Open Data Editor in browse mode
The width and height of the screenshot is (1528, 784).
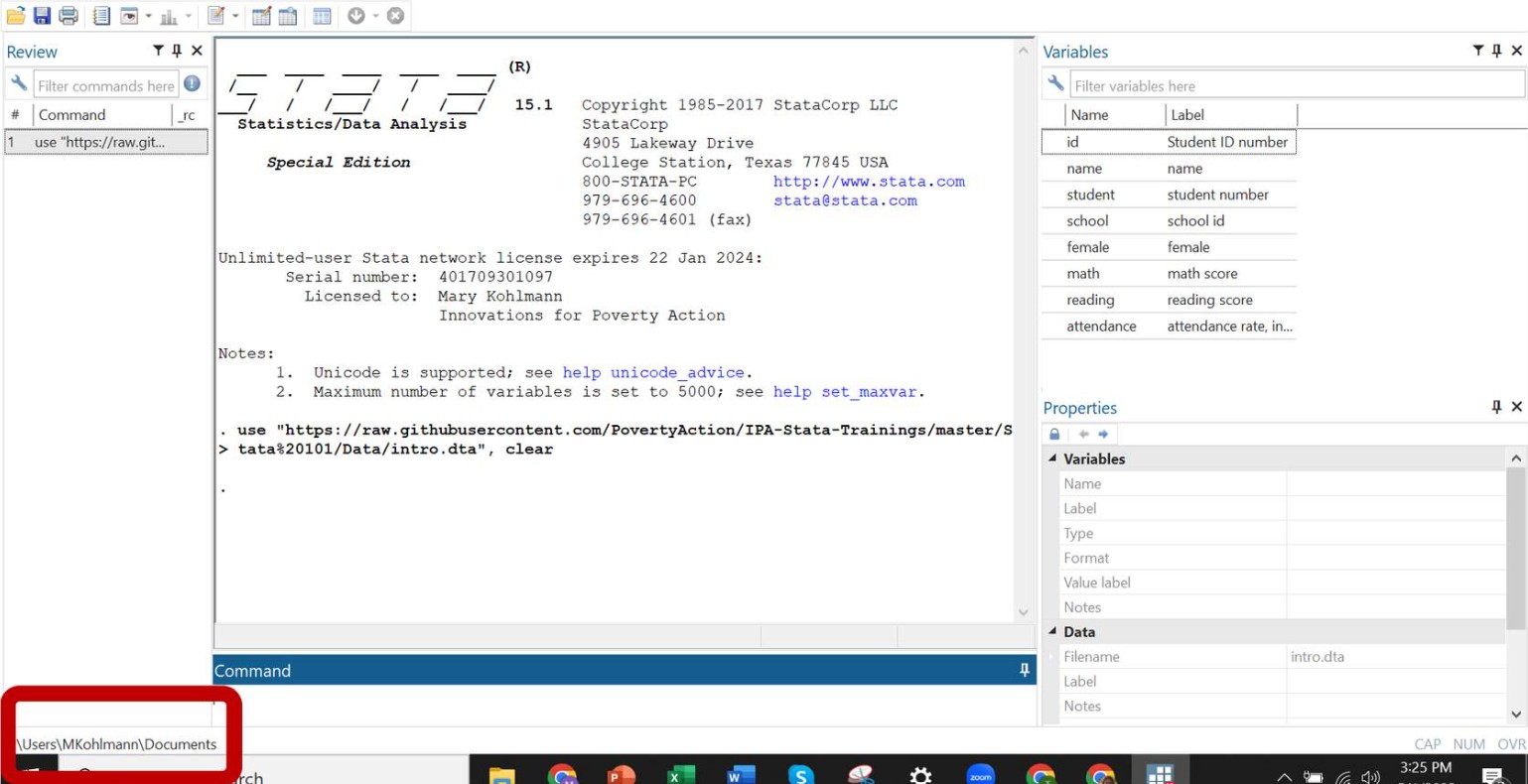(288, 16)
